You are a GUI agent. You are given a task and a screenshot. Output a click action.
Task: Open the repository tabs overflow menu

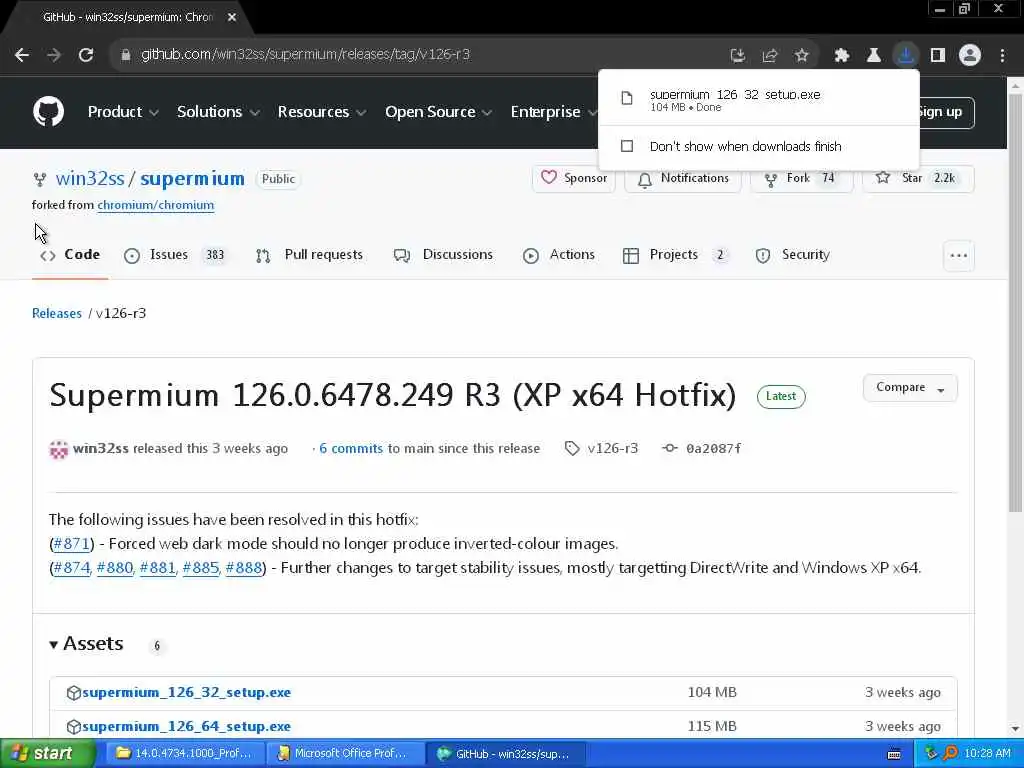(x=959, y=255)
